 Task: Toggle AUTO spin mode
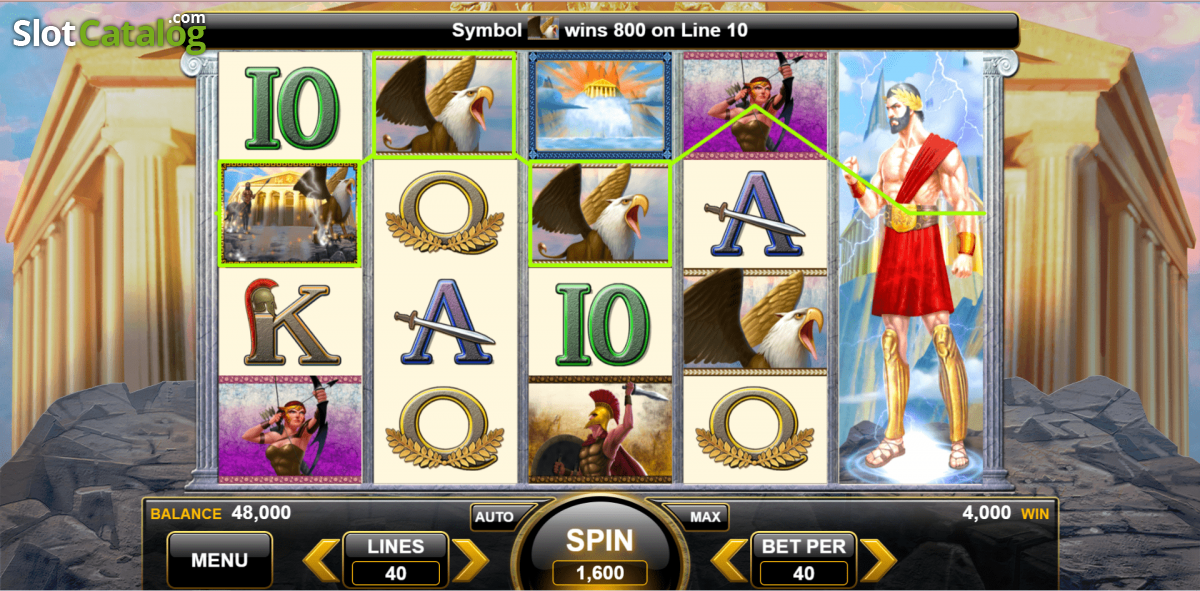[x=494, y=517]
